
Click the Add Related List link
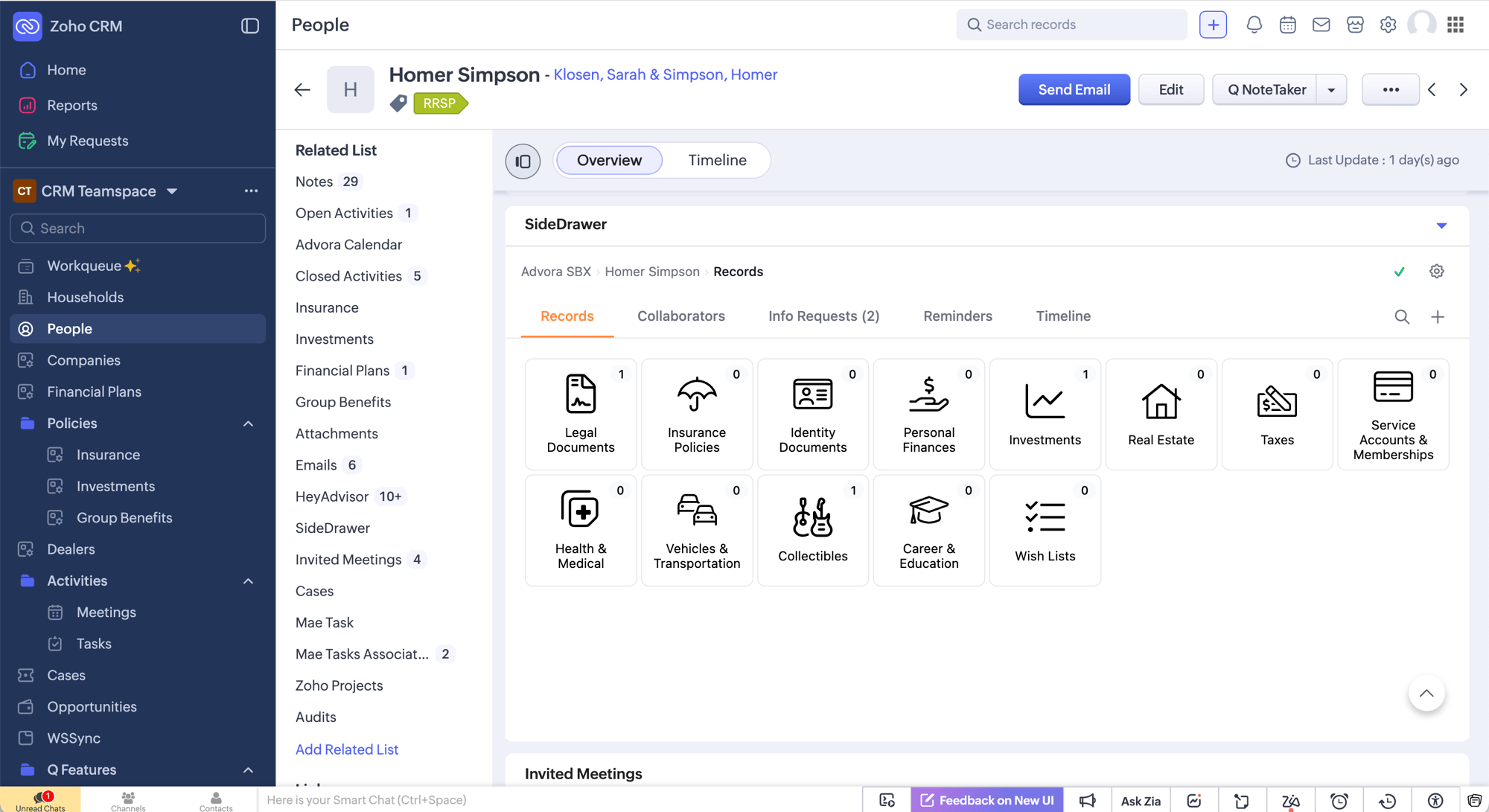pyautogui.click(x=347, y=749)
